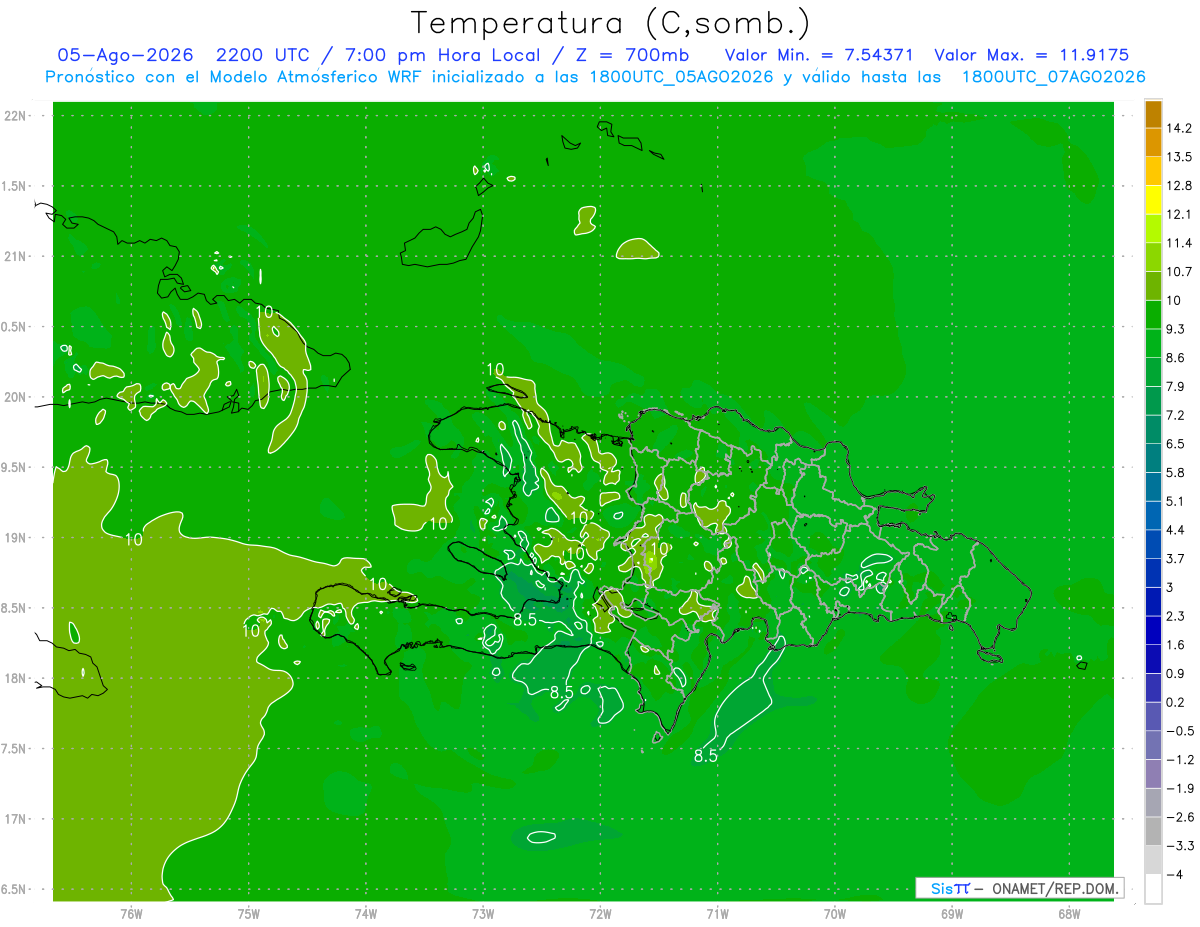Click the "74W" longitude label
Image resolution: width=1200 pixels, height=927 pixels.
point(365,914)
